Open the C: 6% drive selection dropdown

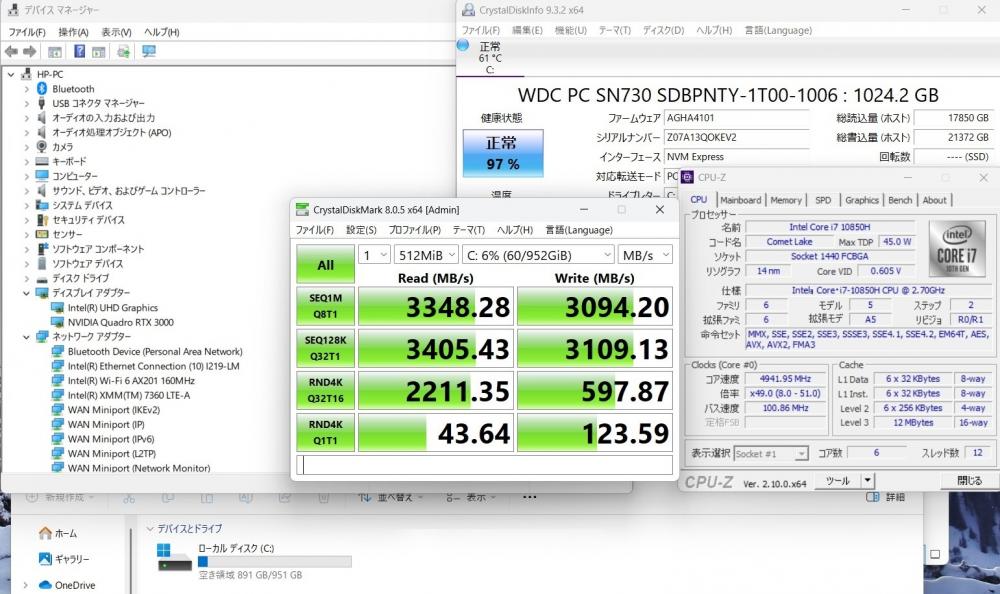tap(538, 255)
